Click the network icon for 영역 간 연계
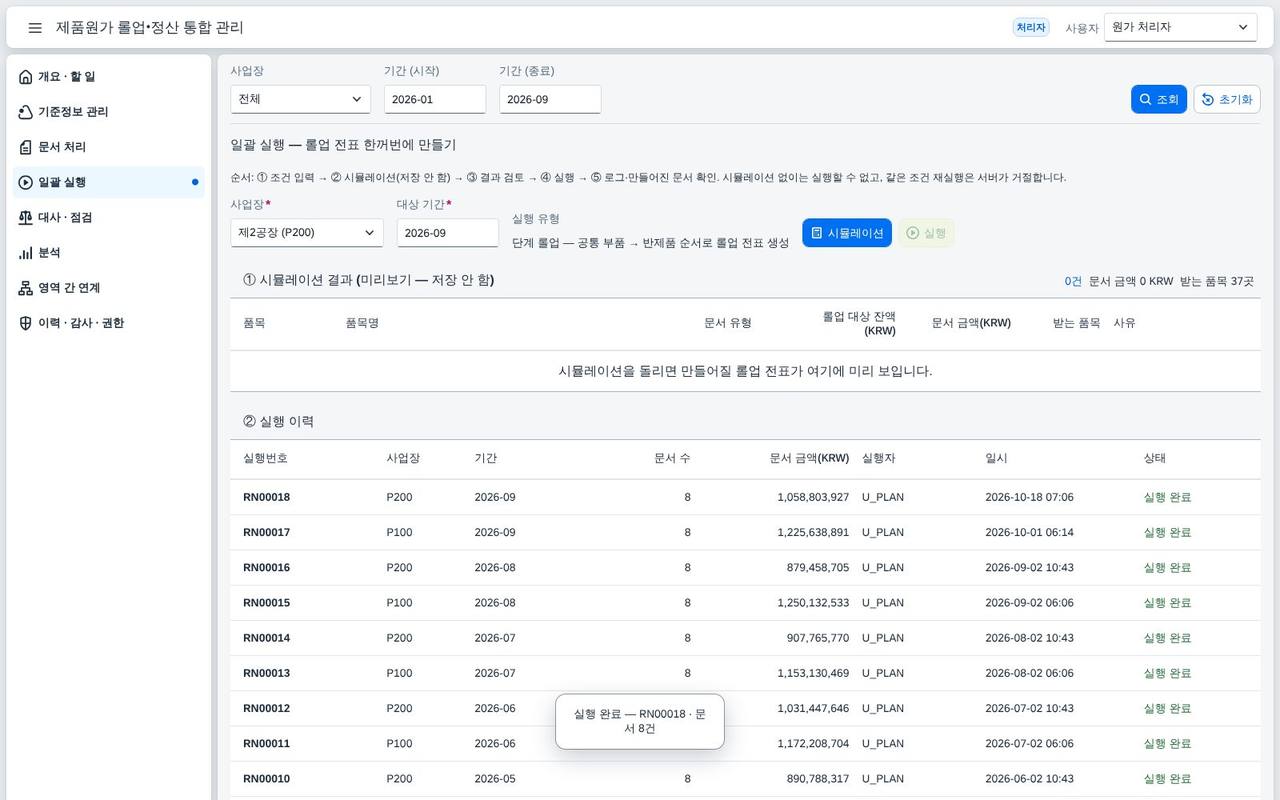Viewport: 1280px width, 800px height. (x=26, y=288)
